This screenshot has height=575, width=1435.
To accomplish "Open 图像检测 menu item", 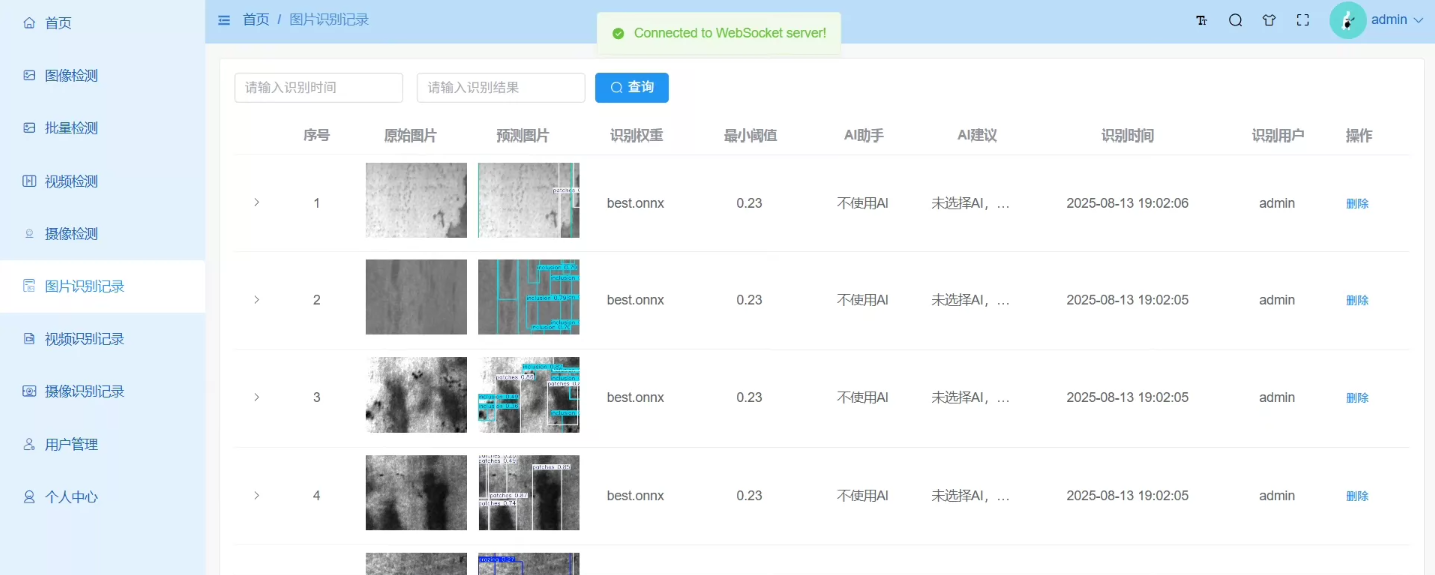I will (102, 75).
